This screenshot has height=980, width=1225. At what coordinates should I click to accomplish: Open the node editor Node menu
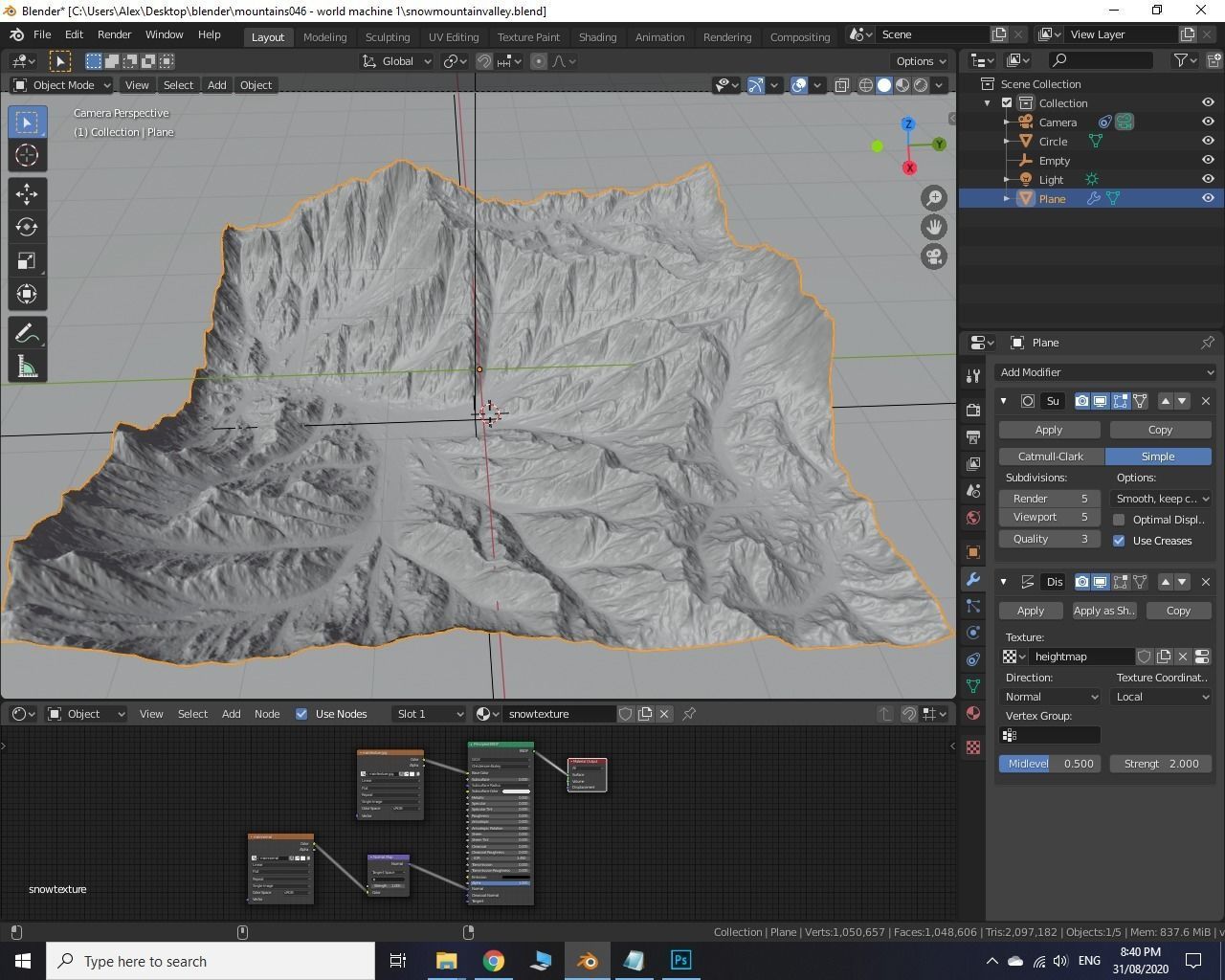pyautogui.click(x=267, y=714)
